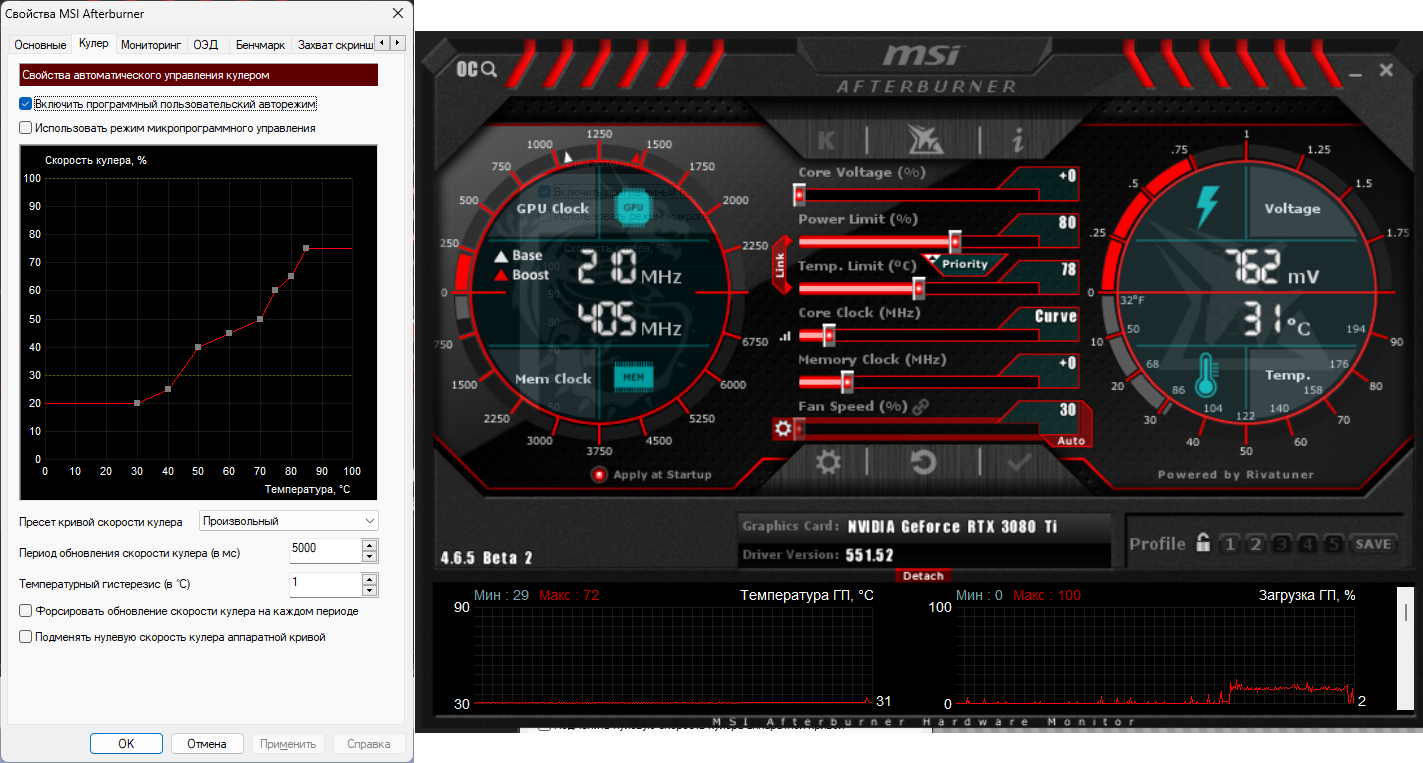Viewport: 1423px width, 763px height.
Task: Click the Отмена button
Action: 207,743
